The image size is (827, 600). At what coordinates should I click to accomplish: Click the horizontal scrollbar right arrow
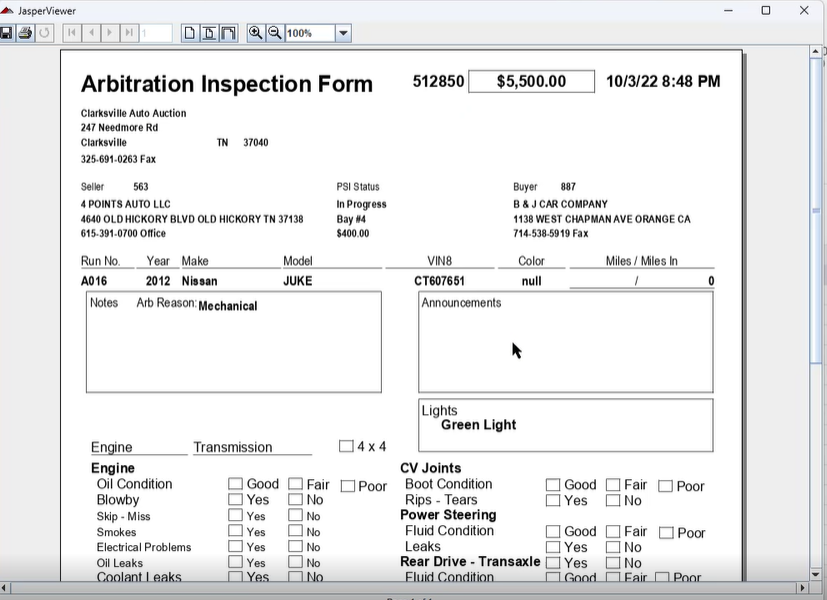click(802, 587)
